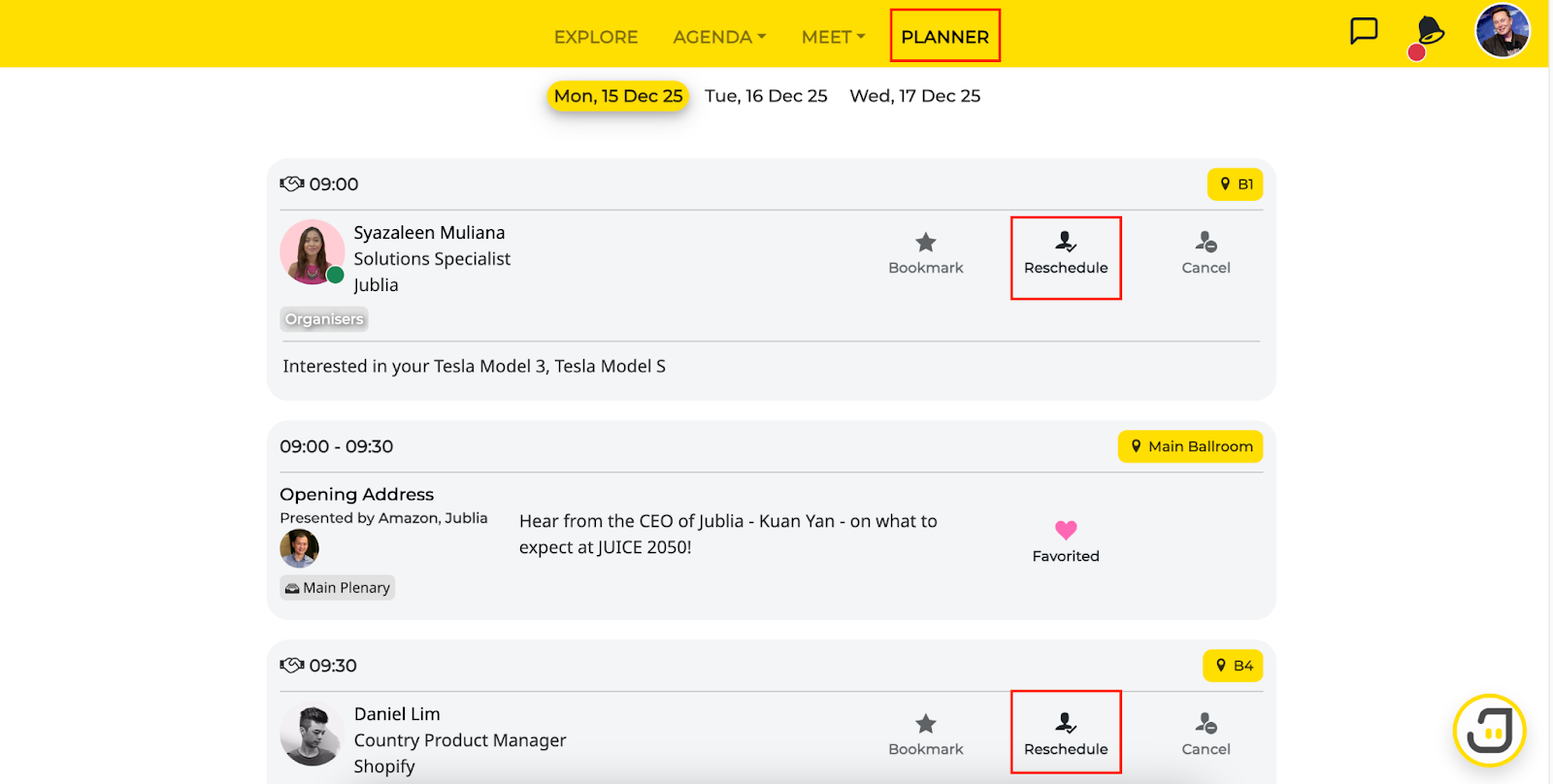
Task: Open the user profile avatar menu
Action: click(x=1502, y=31)
